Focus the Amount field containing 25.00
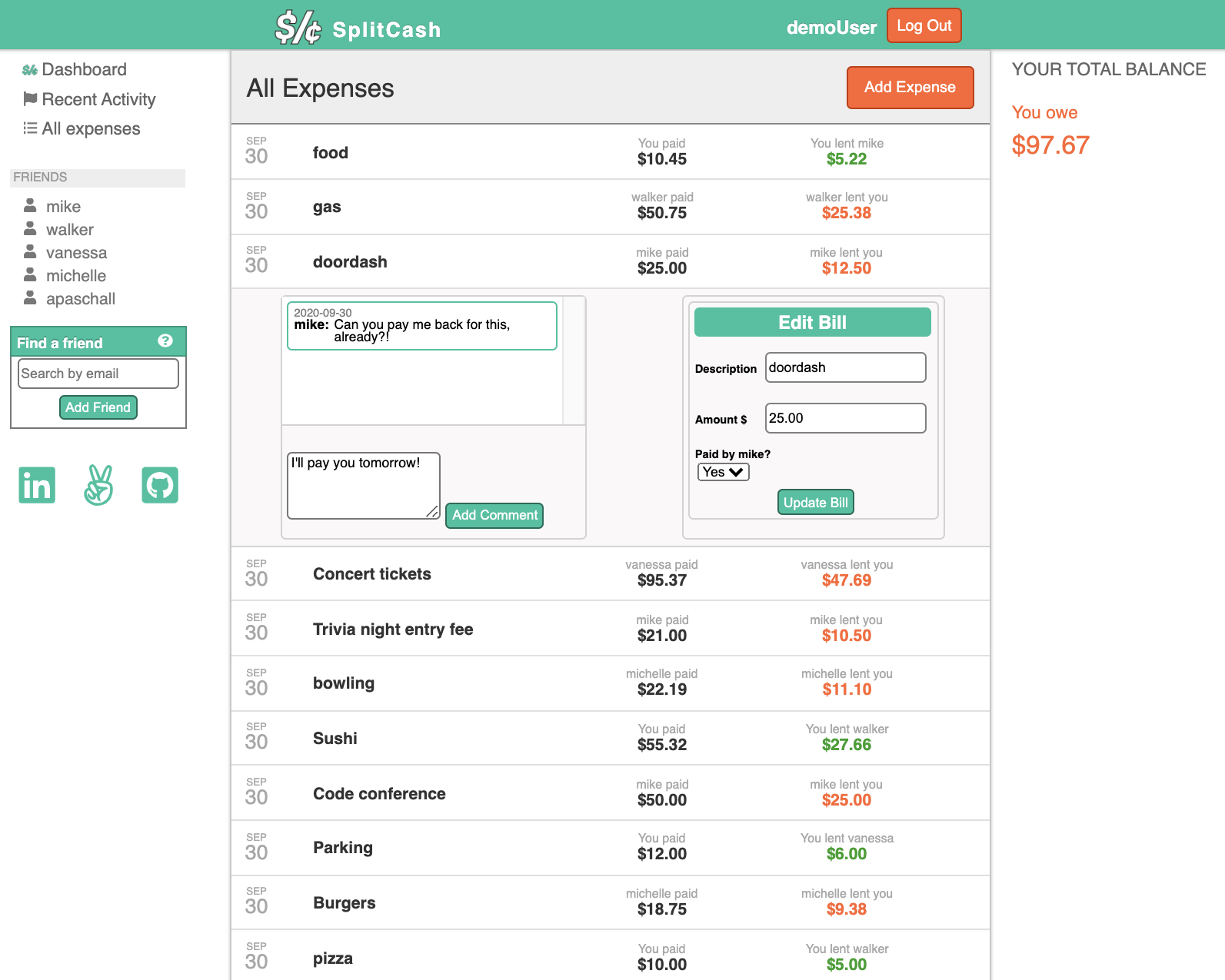This screenshot has width=1225, height=980. click(846, 418)
